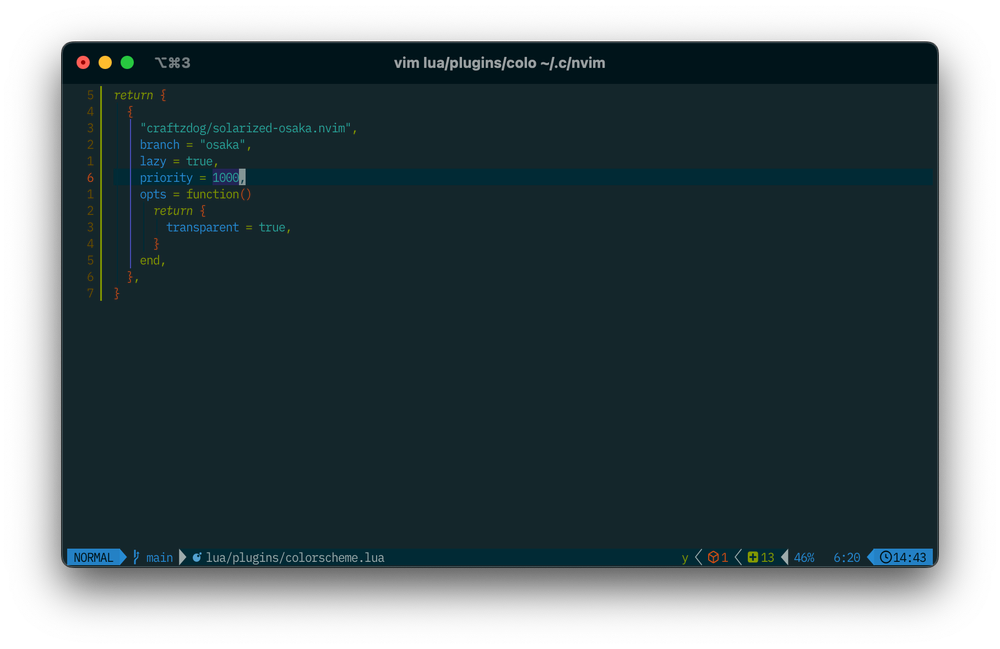Click the Lua file icon in statusline
1000x649 pixels.
[197, 557]
